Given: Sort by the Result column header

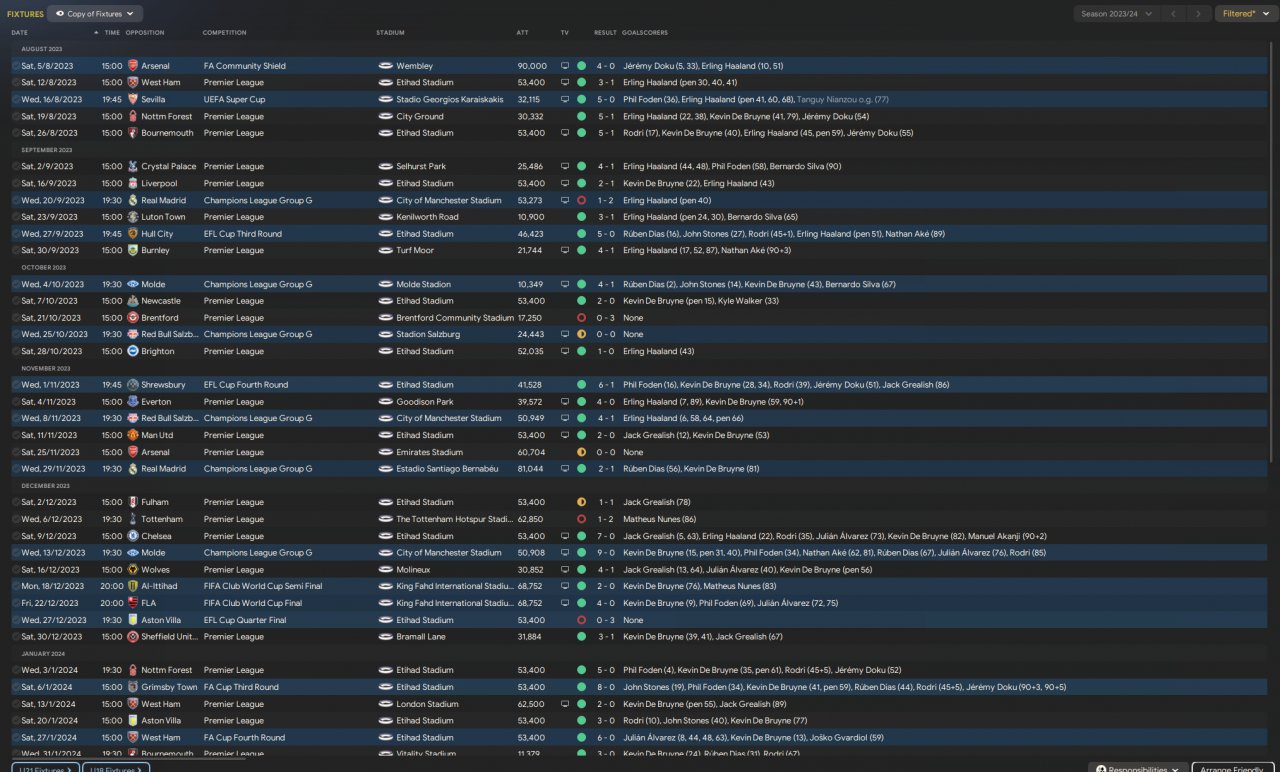Looking at the screenshot, I should (x=605, y=33).
